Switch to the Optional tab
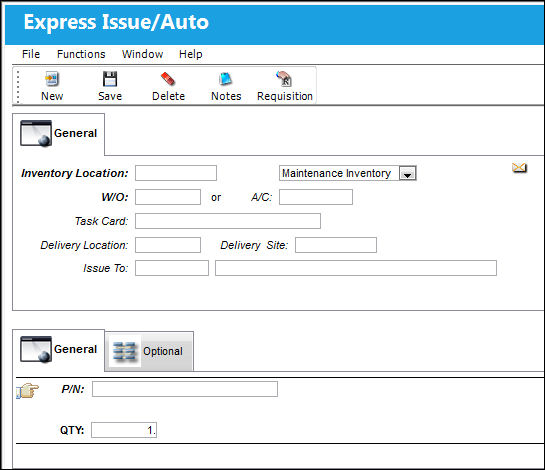 pyautogui.click(x=149, y=351)
